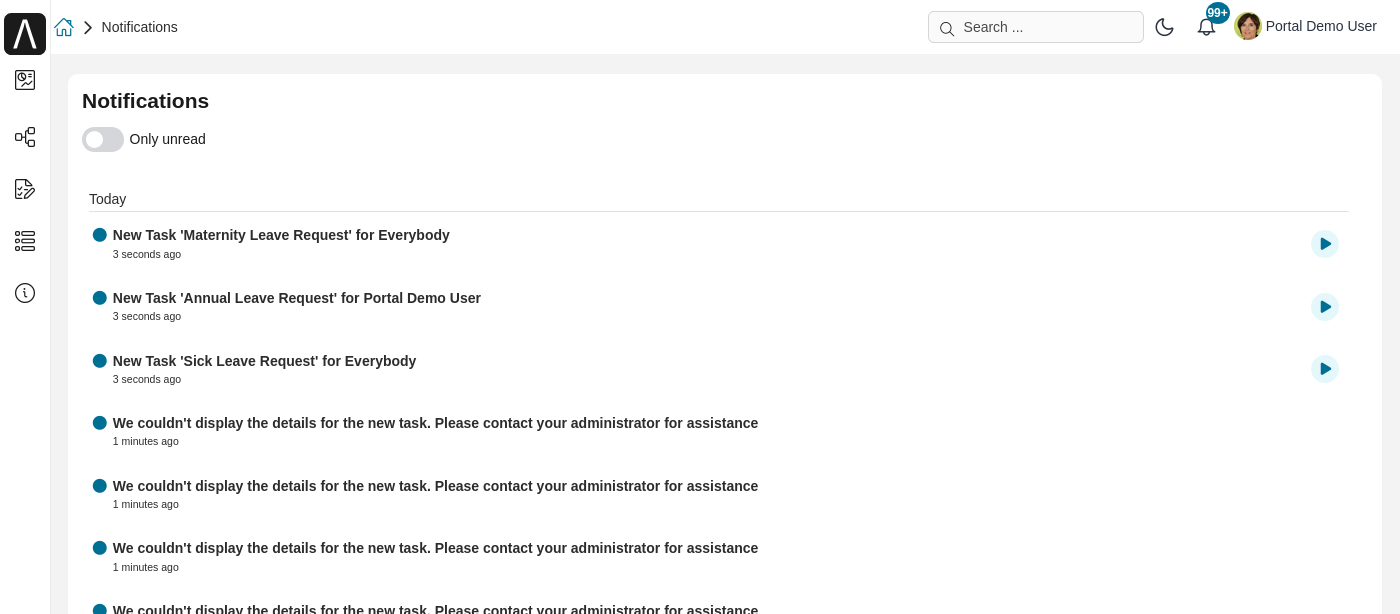The image size is (1400, 614).
Task: Open the About info icon in sidebar
Action: [25, 293]
